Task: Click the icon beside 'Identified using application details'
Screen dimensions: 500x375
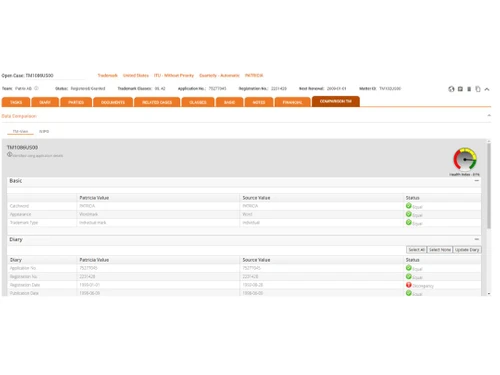Action: coord(9,154)
